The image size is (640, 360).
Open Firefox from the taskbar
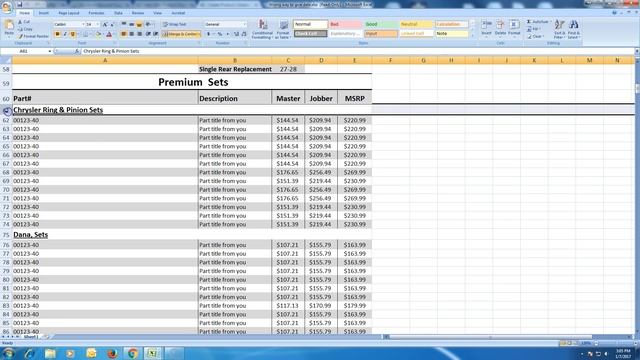point(112,353)
